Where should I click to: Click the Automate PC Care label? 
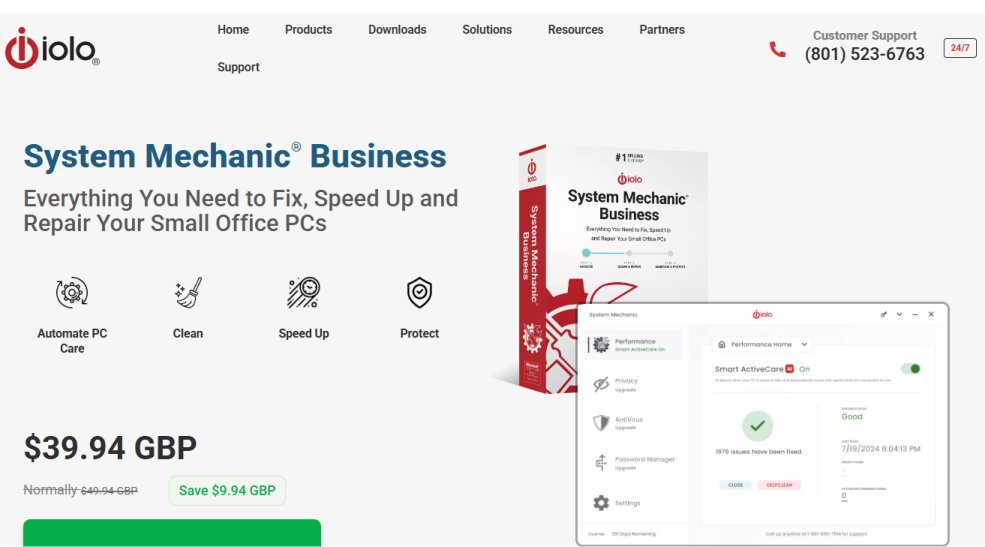[x=72, y=341]
